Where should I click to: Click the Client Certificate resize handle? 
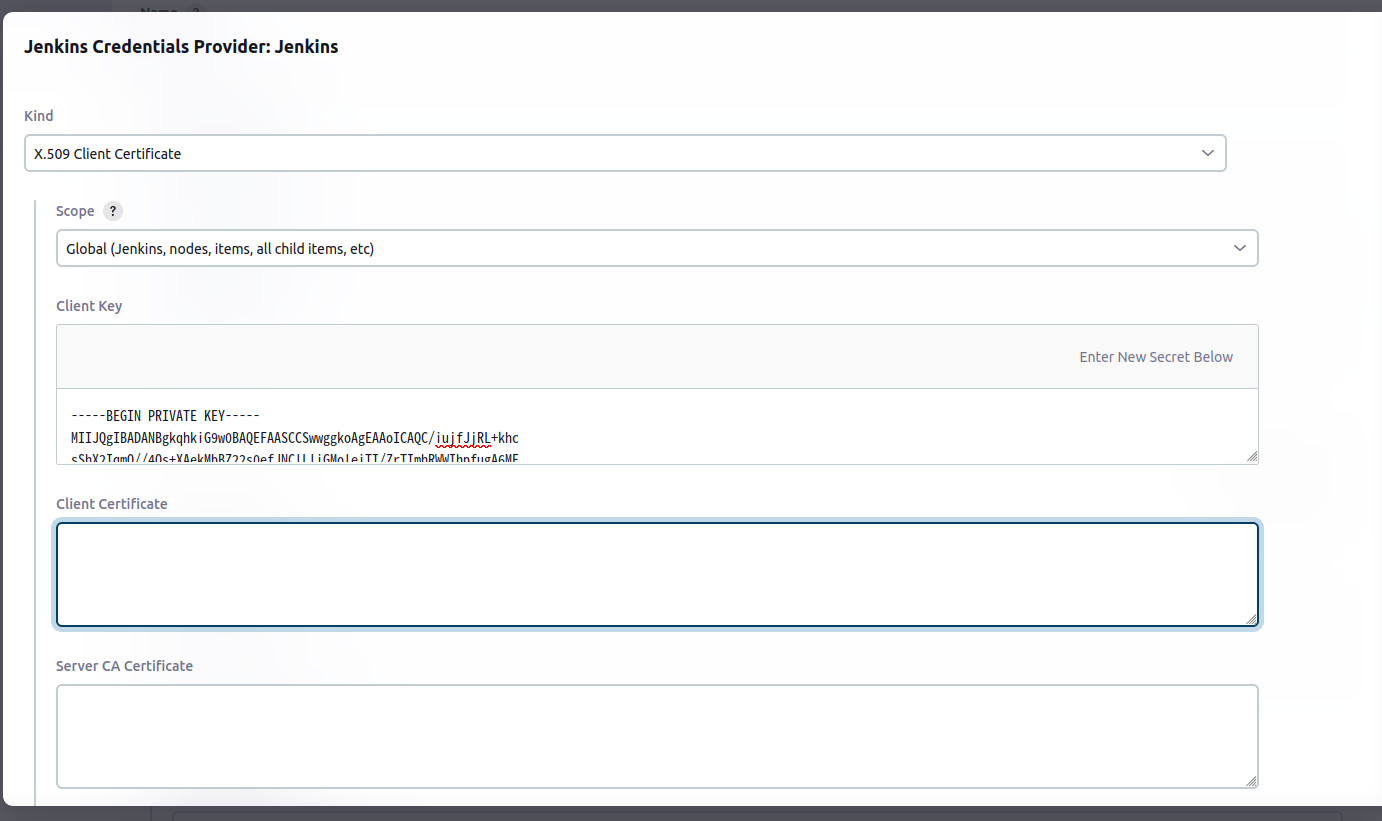point(1251,619)
